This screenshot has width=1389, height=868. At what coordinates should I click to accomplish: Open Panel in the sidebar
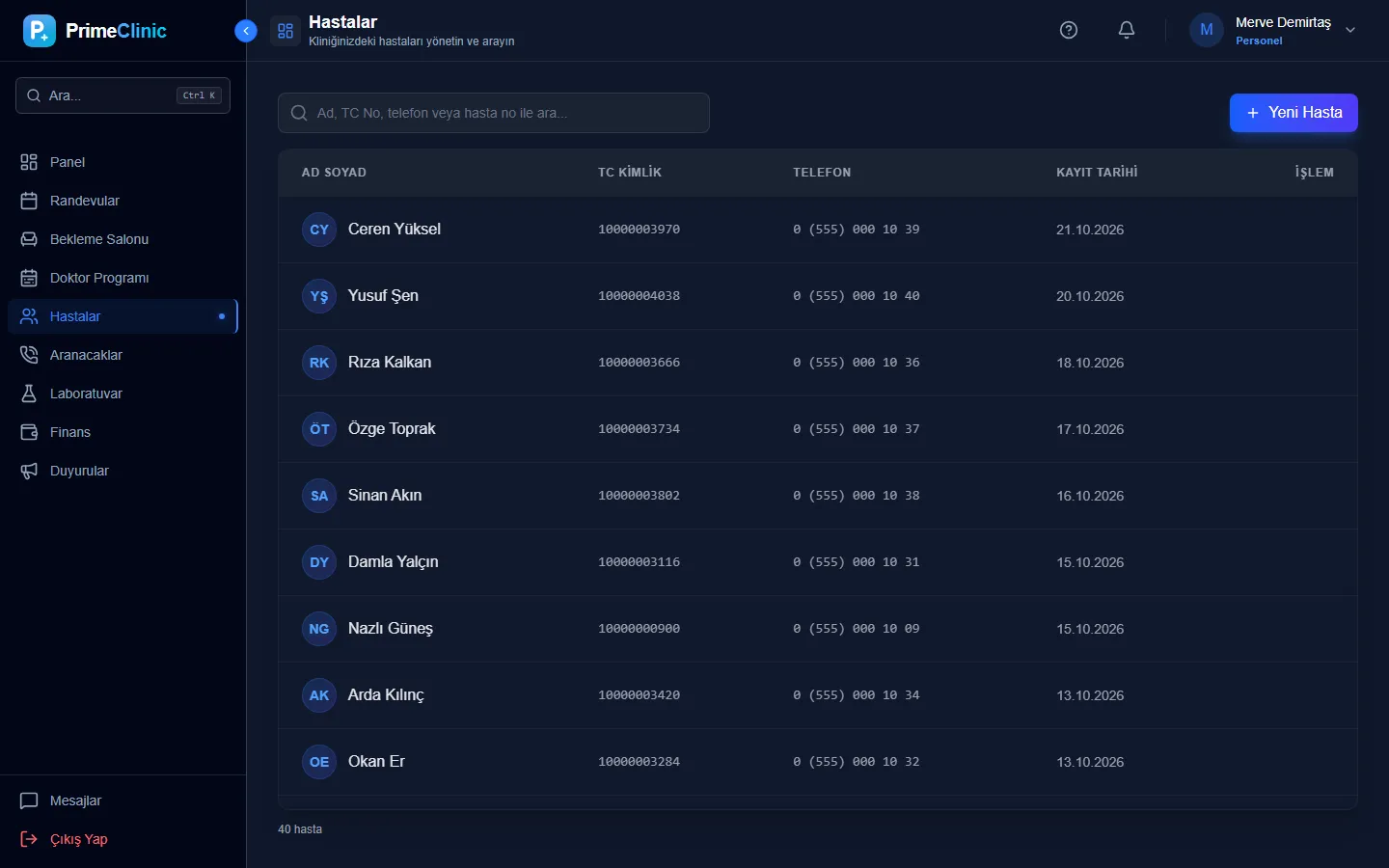click(x=123, y=162)
